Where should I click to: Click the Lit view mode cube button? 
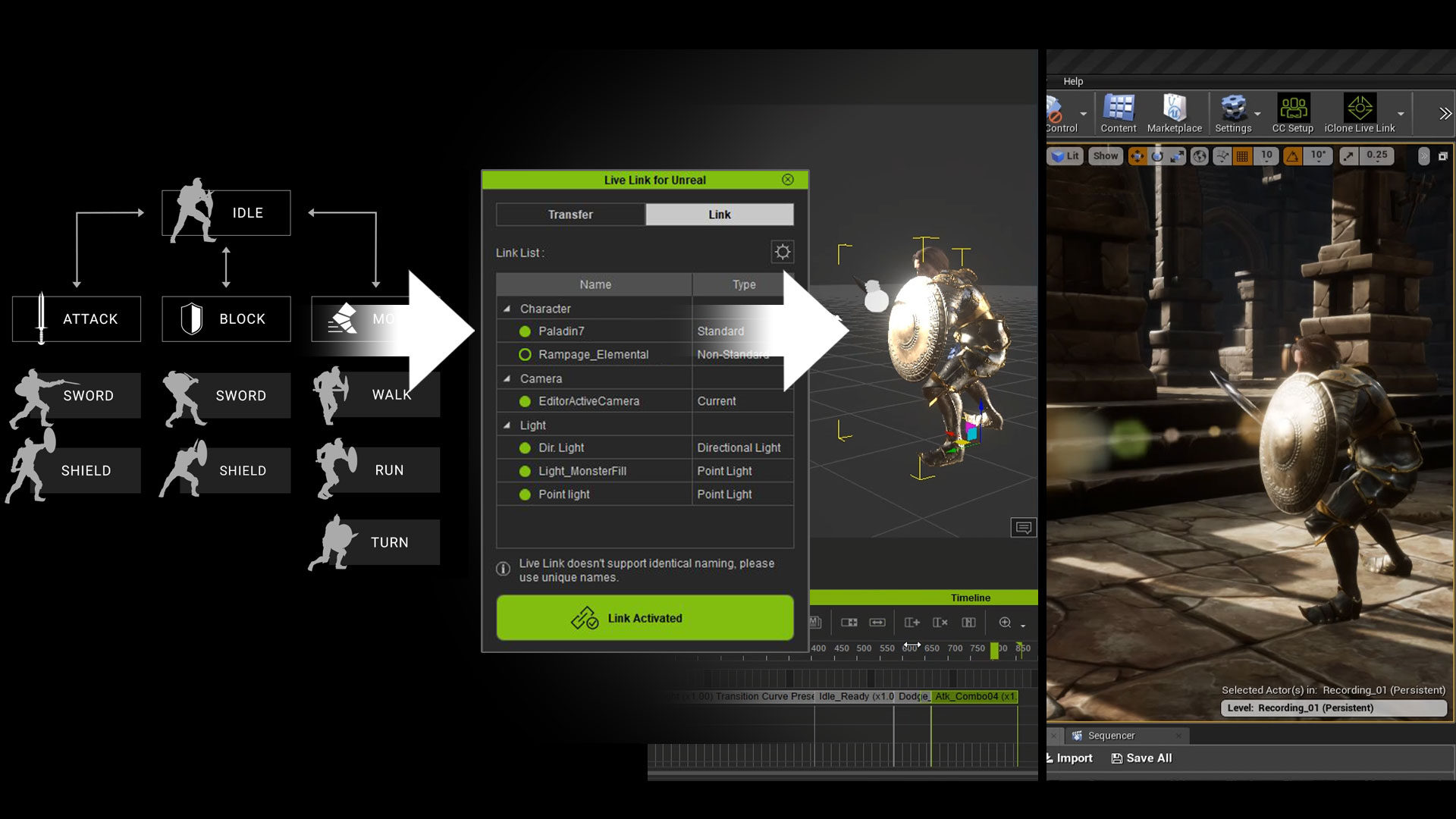coord(1065,156)
